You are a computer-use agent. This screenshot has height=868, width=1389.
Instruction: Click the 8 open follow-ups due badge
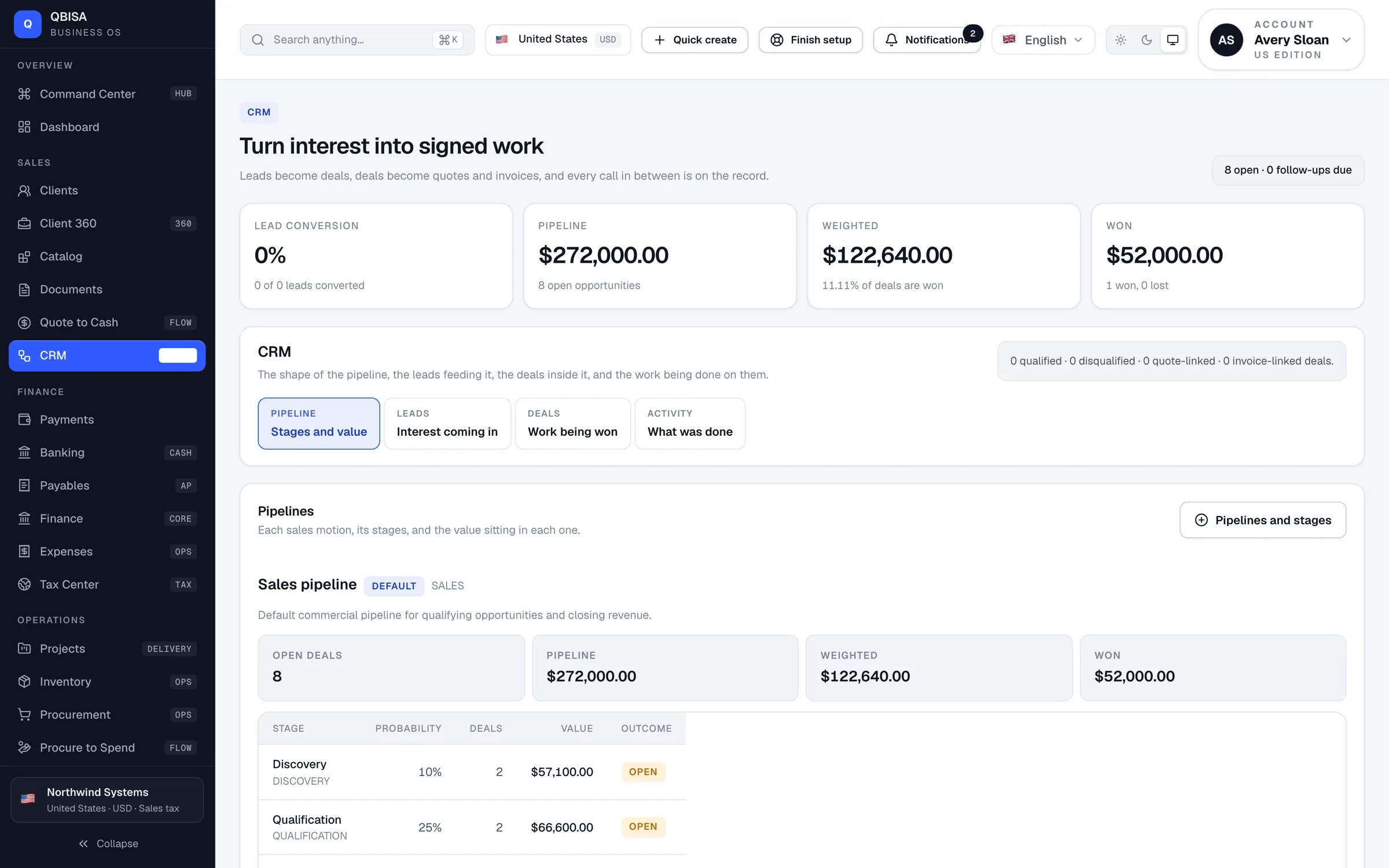click(x=1288, y=170)
